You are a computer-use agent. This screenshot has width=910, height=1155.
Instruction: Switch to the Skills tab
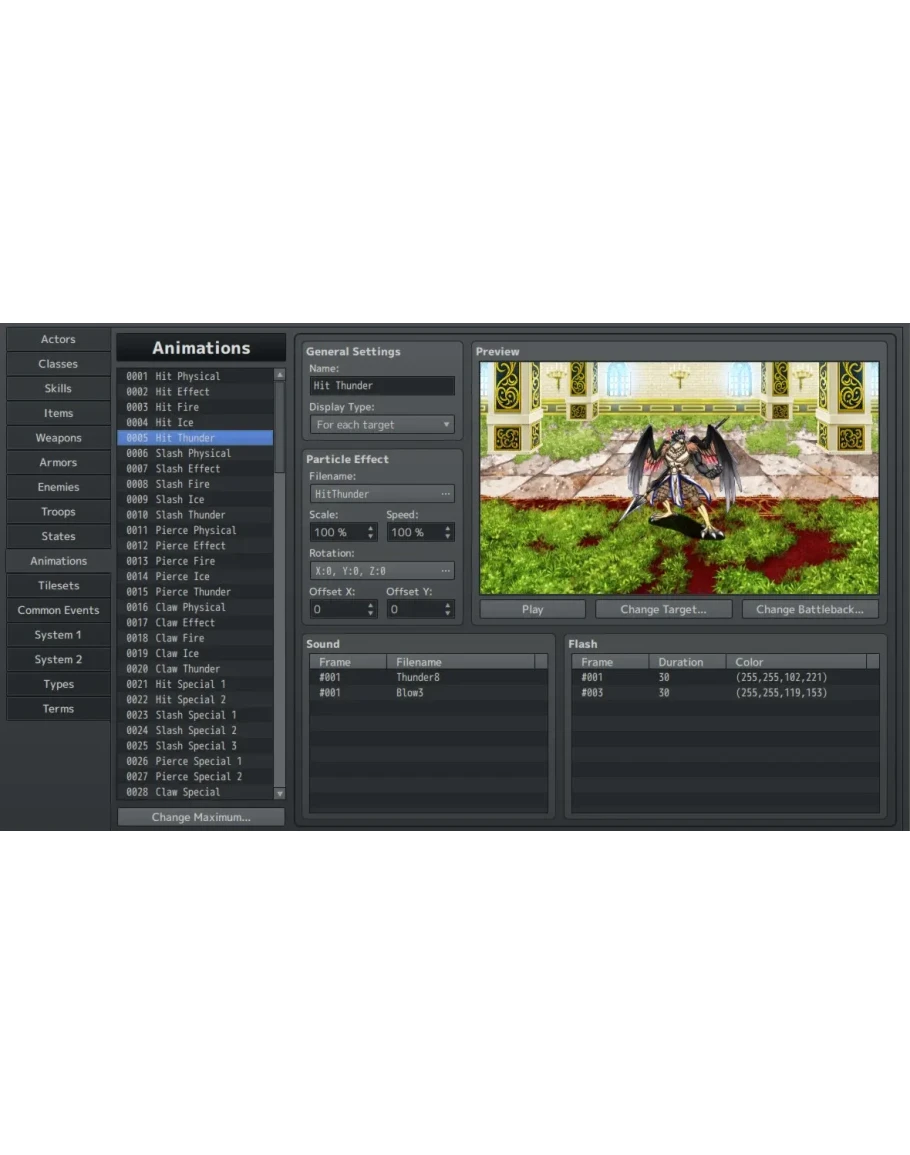click(58, 389)
